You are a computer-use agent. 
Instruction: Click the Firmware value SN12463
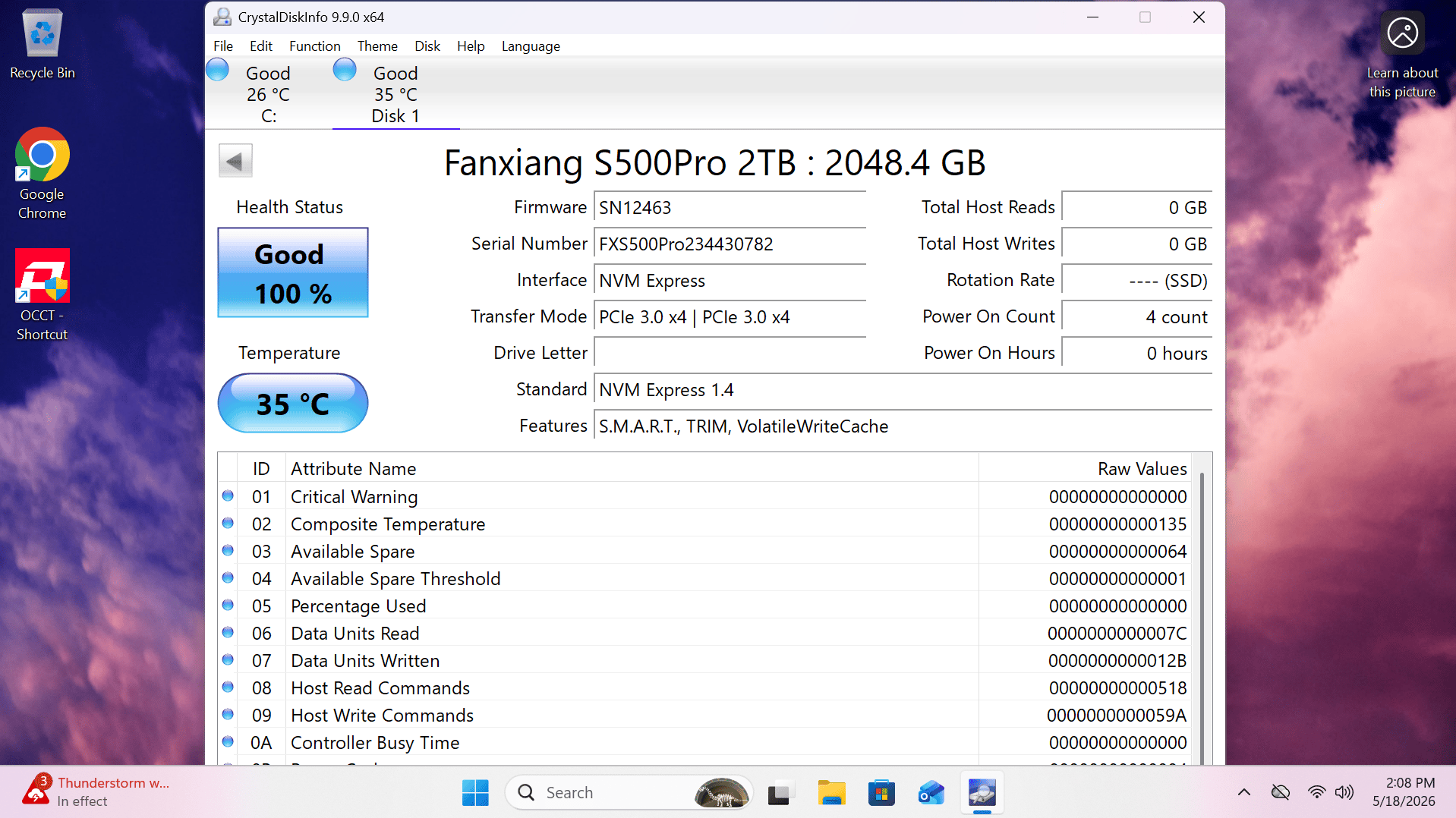tap(730, 208)
